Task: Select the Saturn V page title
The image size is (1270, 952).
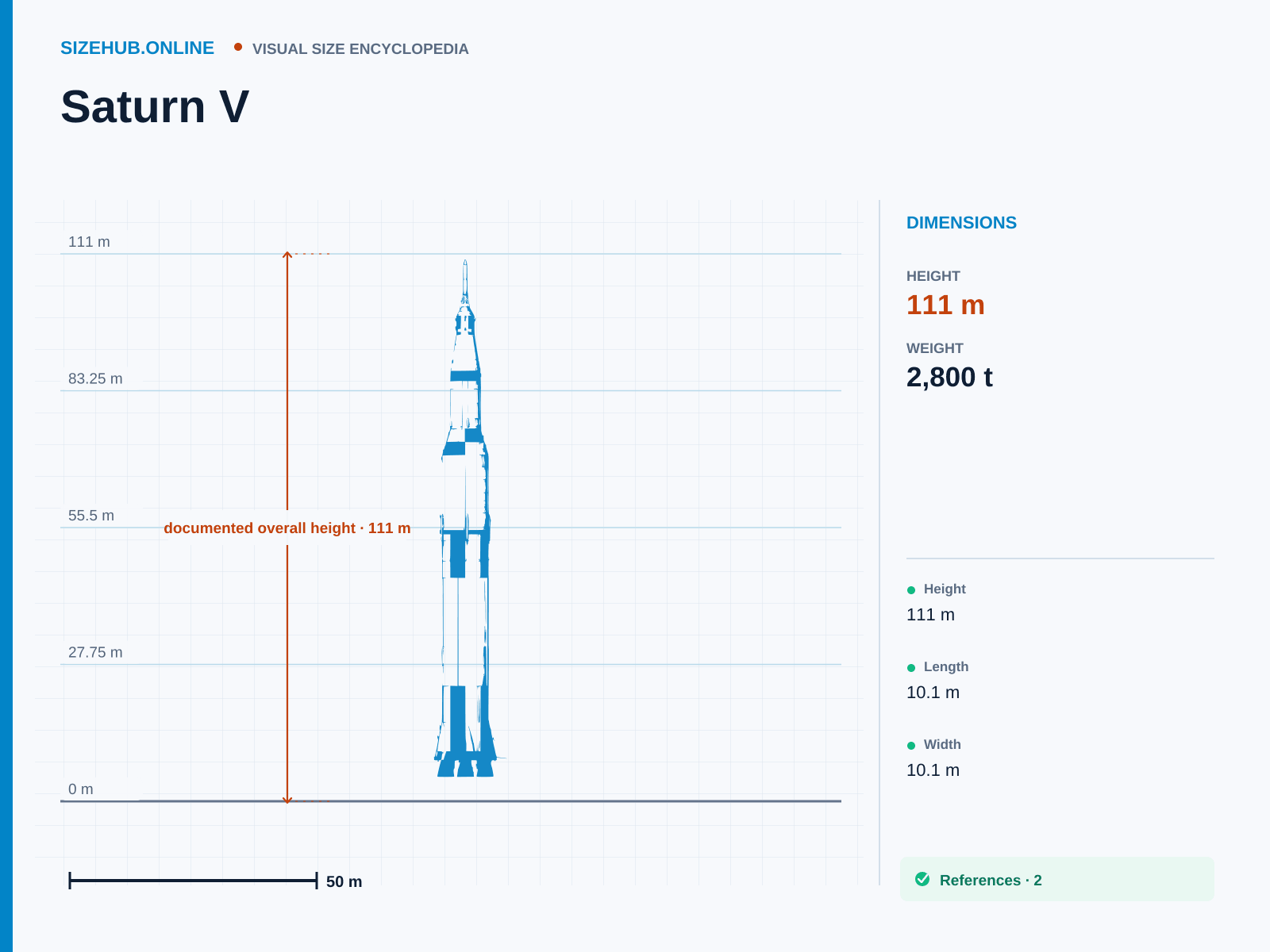Action: coord(155,107)
